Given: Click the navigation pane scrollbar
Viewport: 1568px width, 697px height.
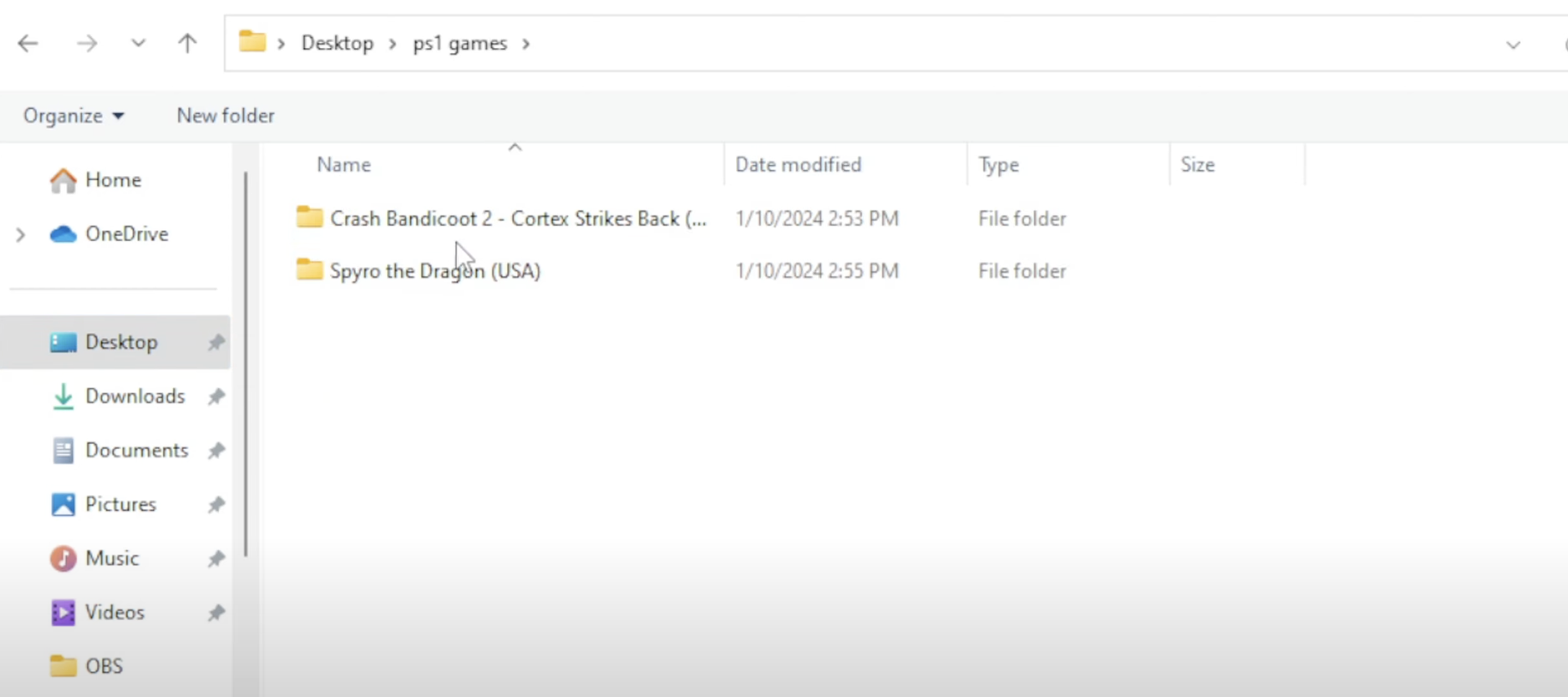Looking at the screenshot, I should click(245, 364).
